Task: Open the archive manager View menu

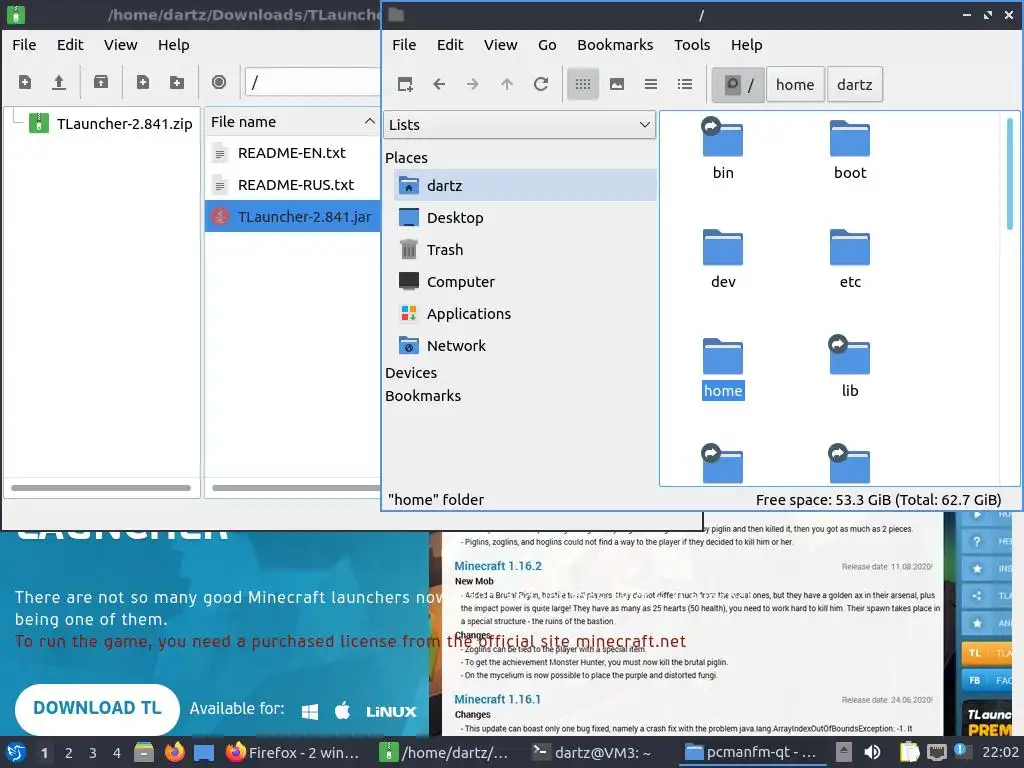Action: coord(120,44)
